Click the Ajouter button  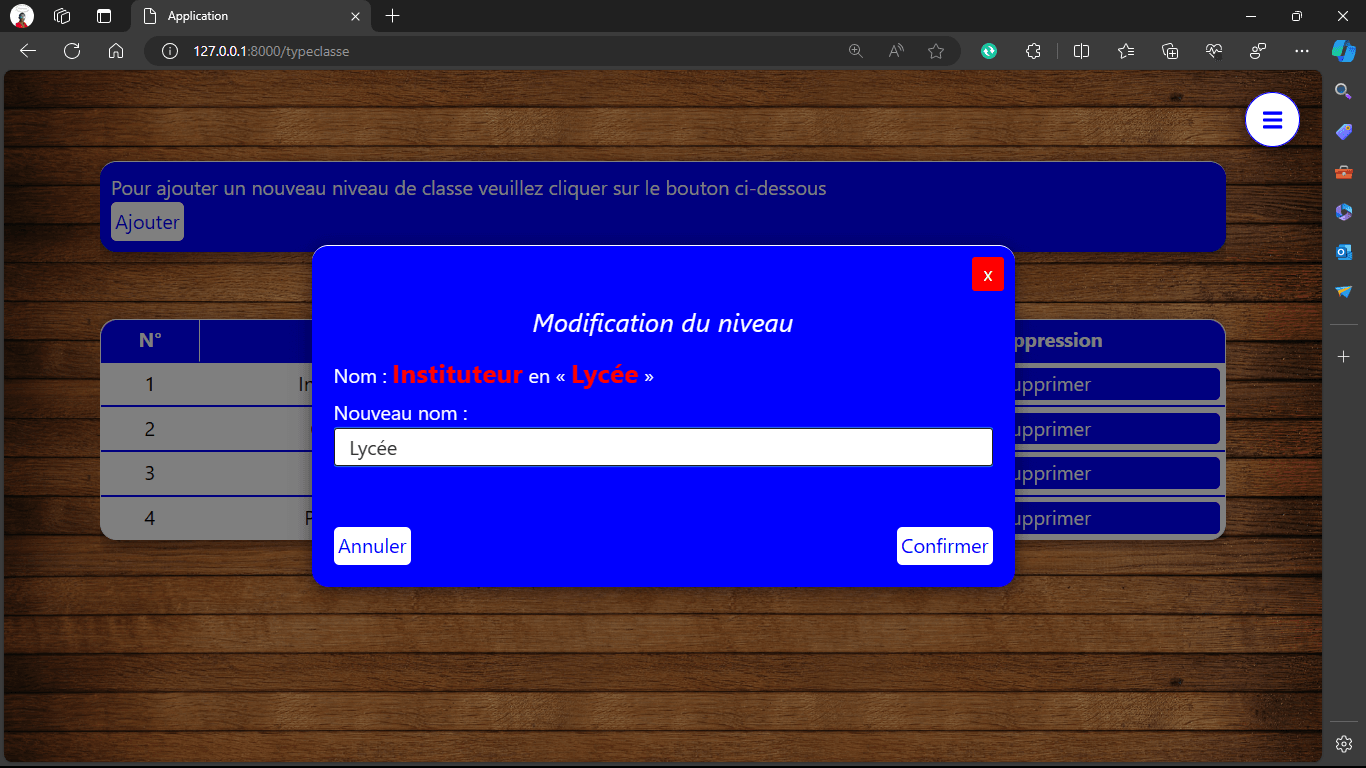click(x=147, y=222)
